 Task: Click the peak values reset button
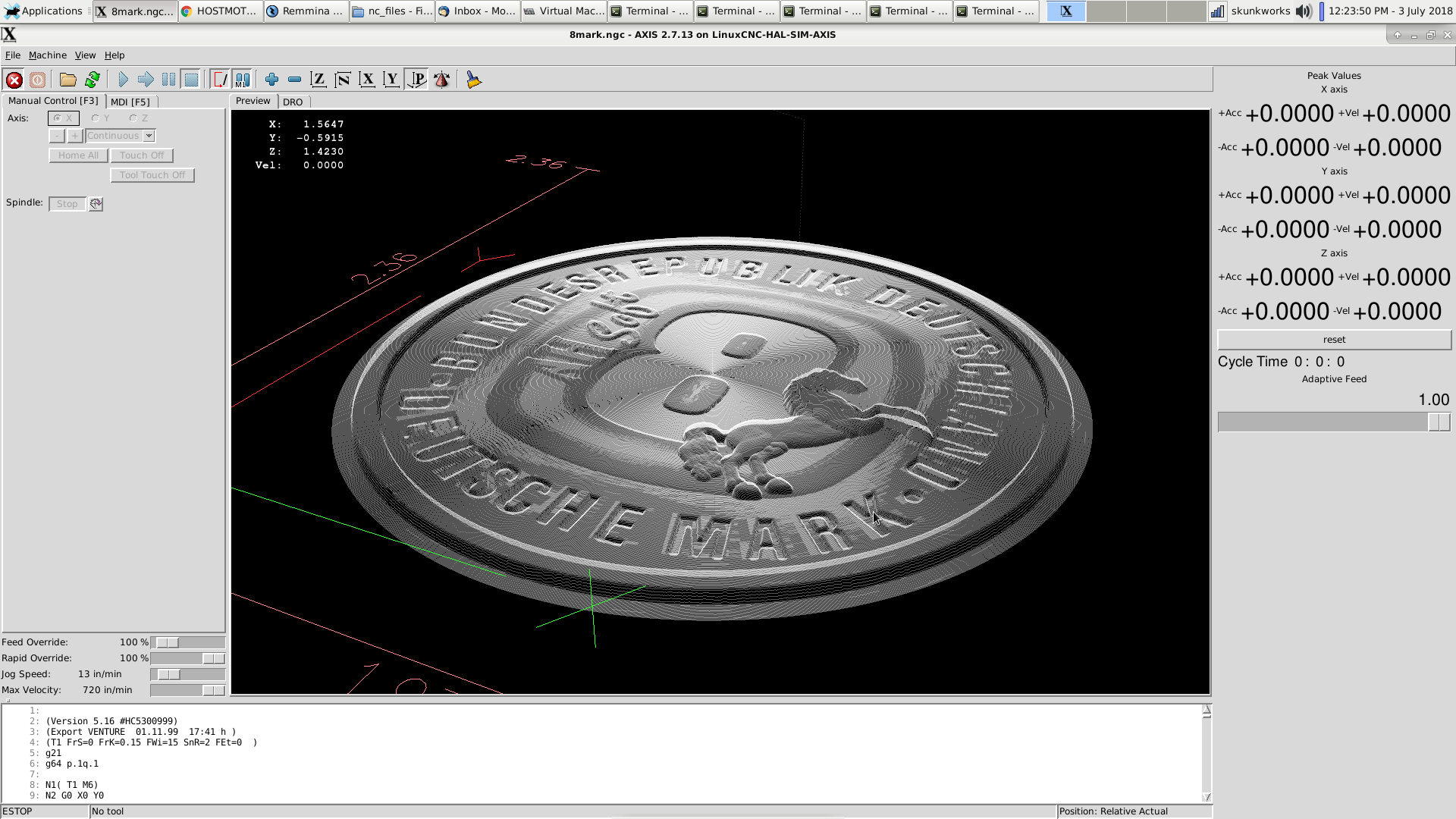[1334, 340]
